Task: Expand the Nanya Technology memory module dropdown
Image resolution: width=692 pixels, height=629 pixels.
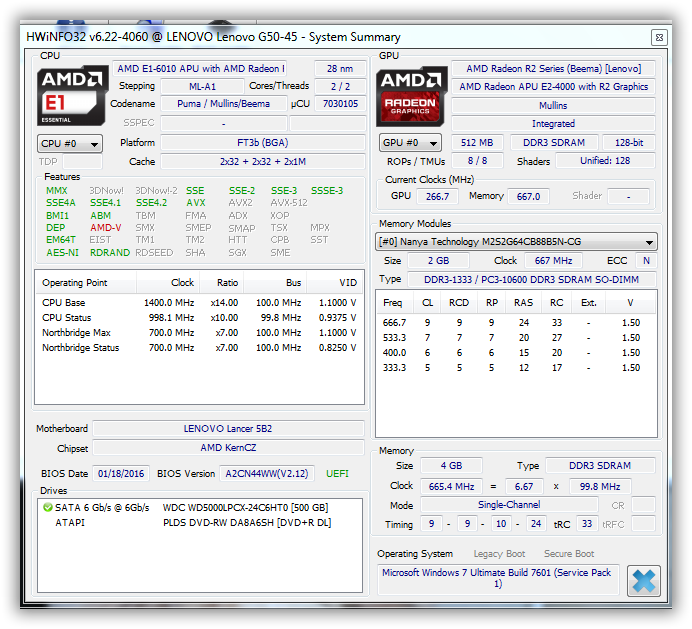Action: [516, 242]
